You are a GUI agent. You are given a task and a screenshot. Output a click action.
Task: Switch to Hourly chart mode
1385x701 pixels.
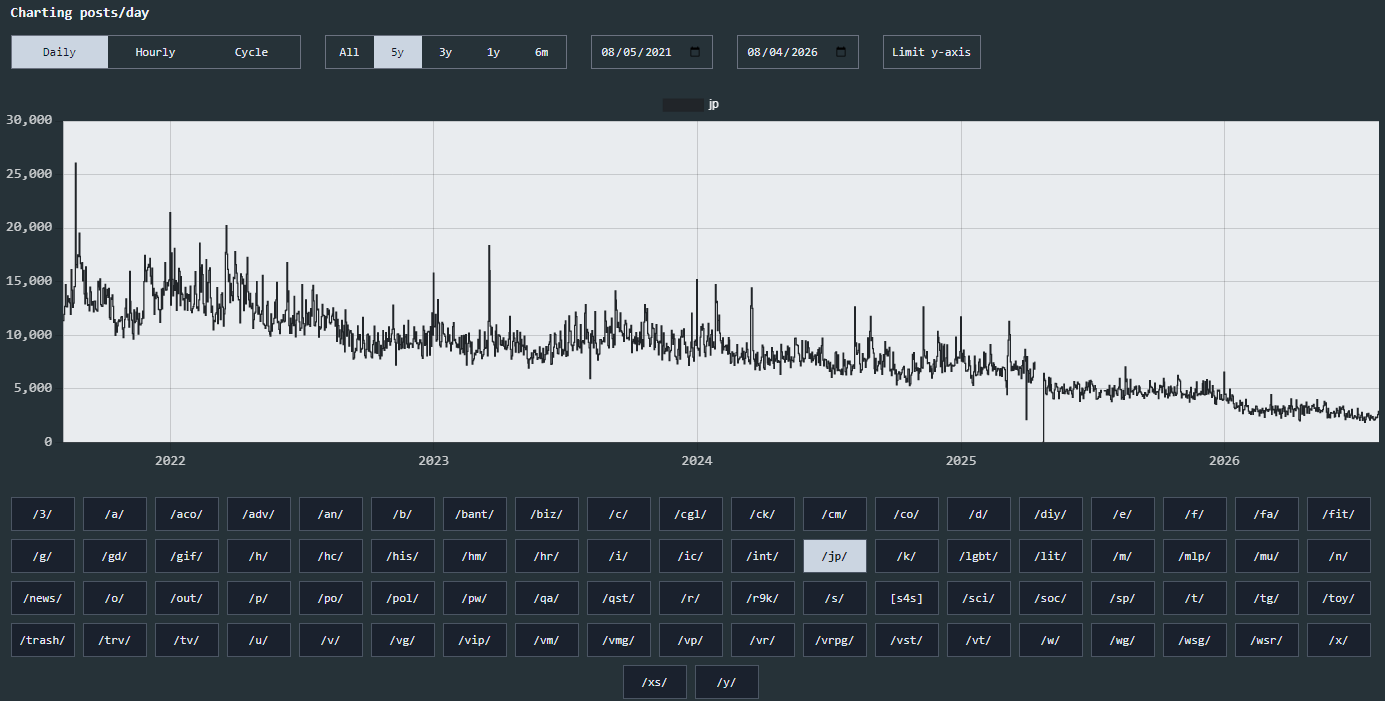click(x=155, y=52)
